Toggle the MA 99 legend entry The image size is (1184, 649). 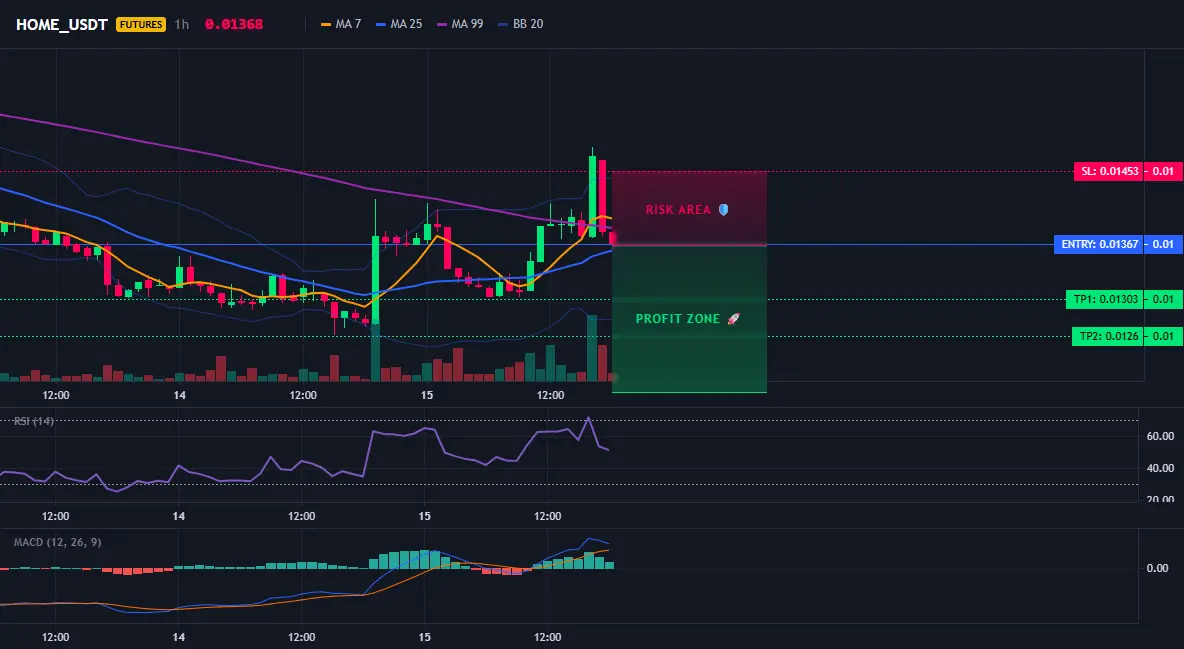461,24
